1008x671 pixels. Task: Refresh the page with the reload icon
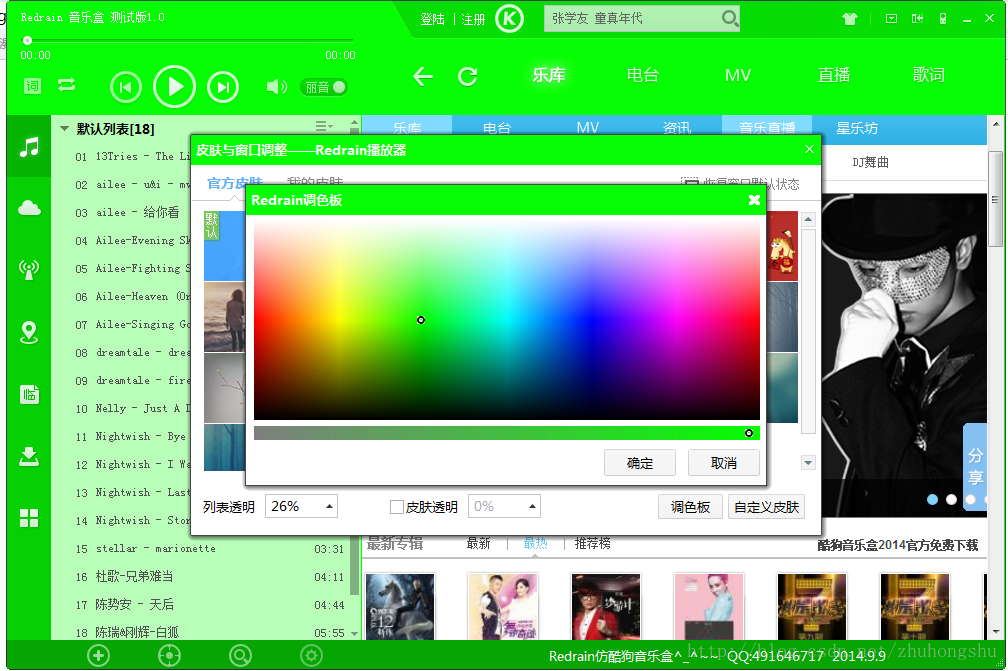[x=467, y=76]
